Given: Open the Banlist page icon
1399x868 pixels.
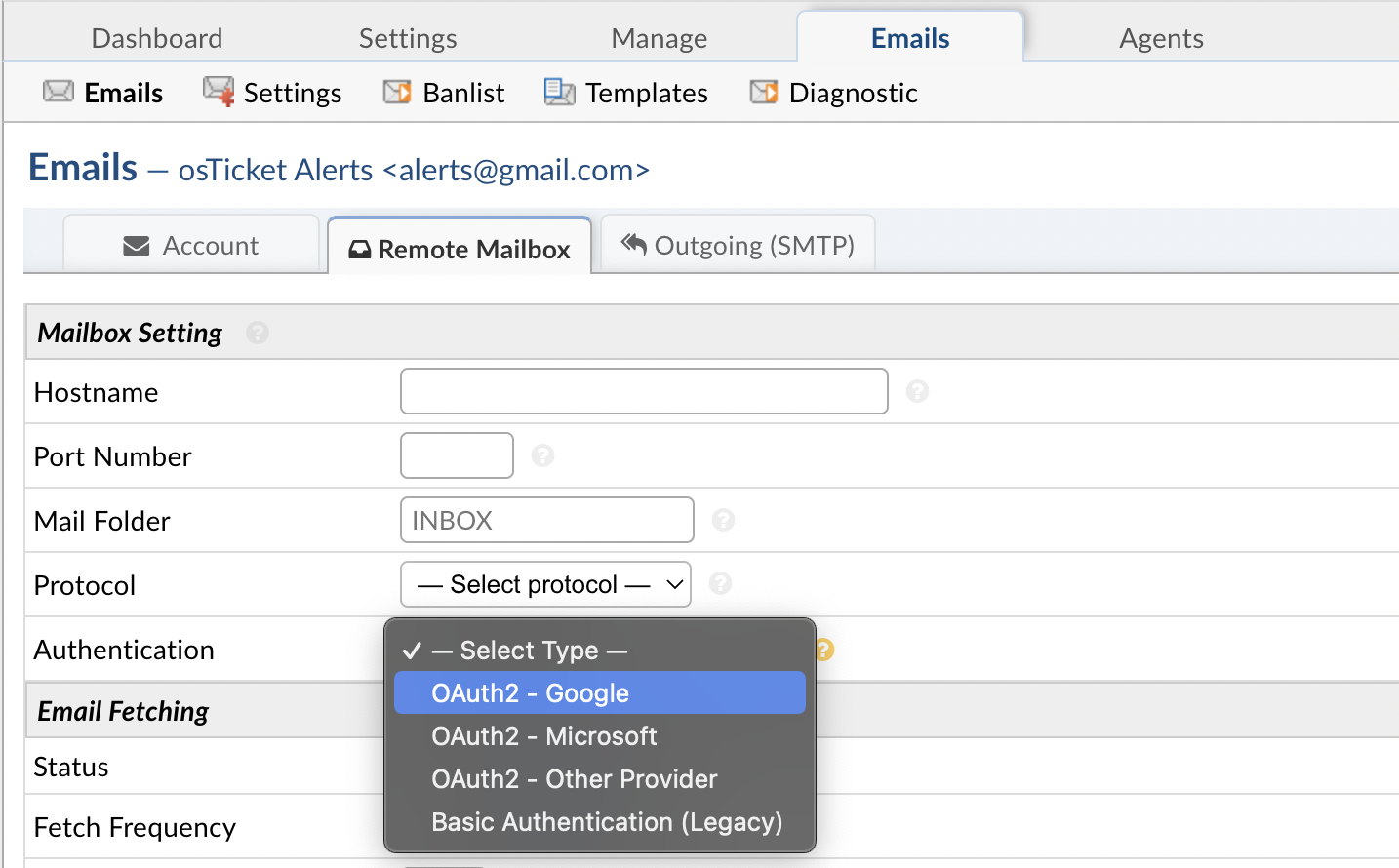Looking at the screenshot, I should coord(395,91).
